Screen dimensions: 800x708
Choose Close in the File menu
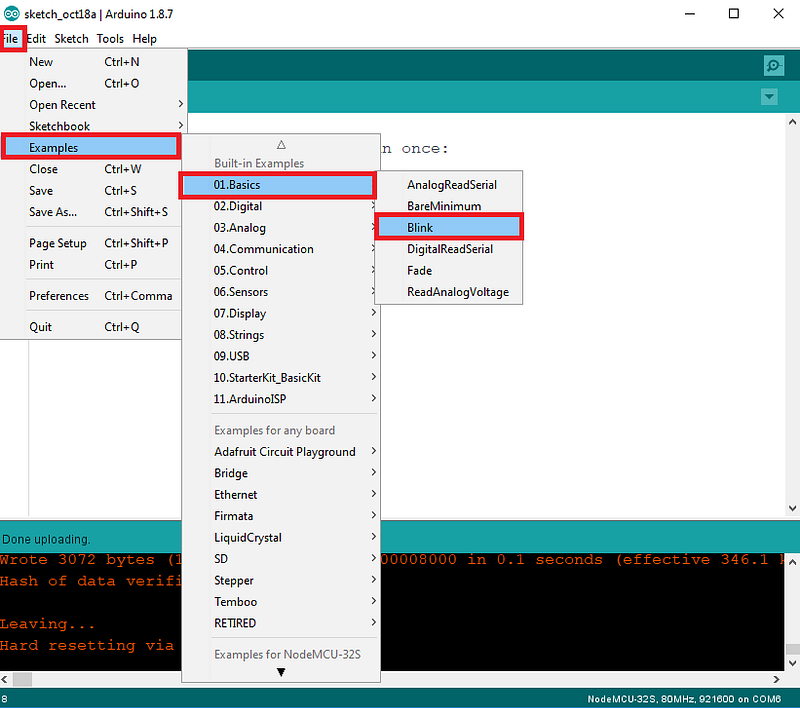click(91, 169)
